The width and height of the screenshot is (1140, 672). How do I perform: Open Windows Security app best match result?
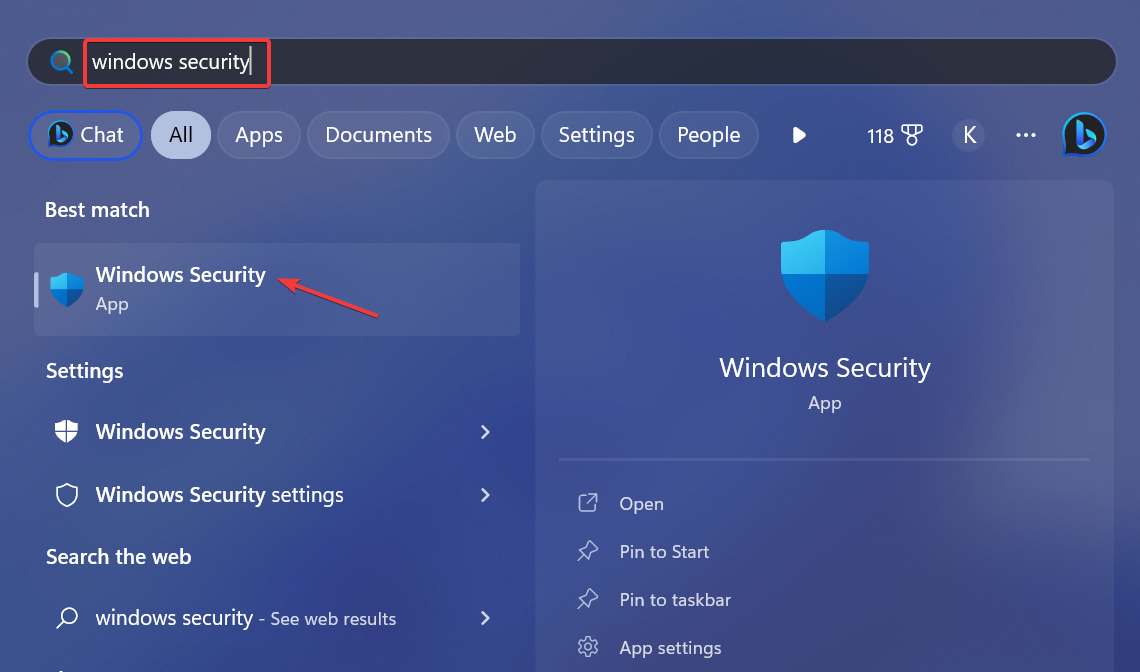click(277, 289)
